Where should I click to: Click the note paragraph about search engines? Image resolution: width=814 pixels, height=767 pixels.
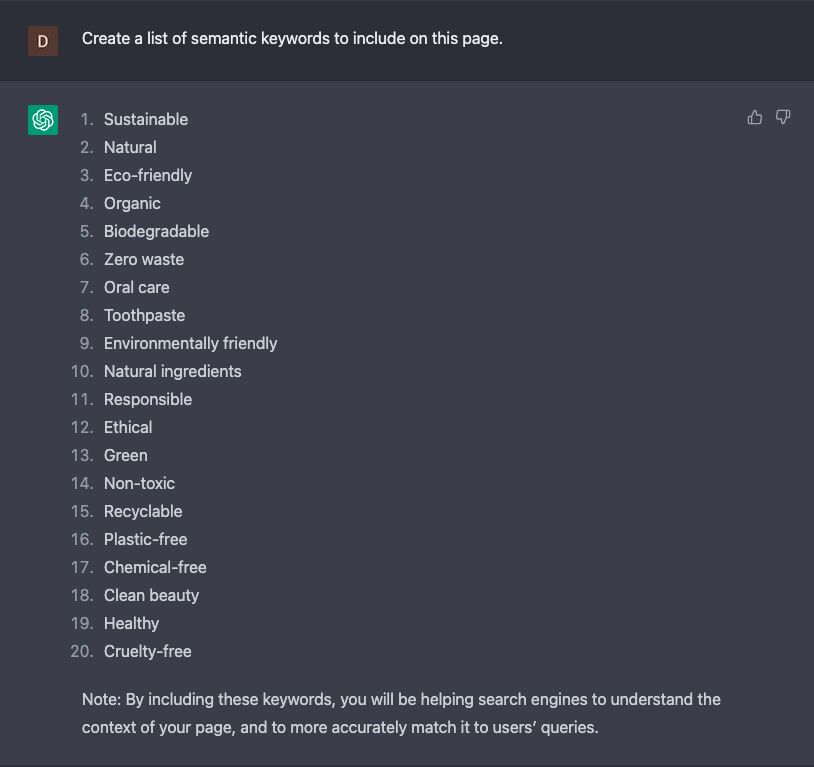click(401, 714)
